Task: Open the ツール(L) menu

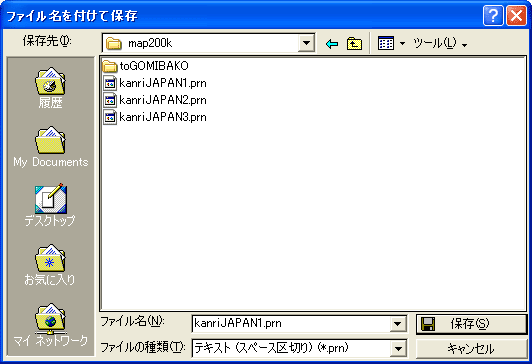Action: [439, 43]
